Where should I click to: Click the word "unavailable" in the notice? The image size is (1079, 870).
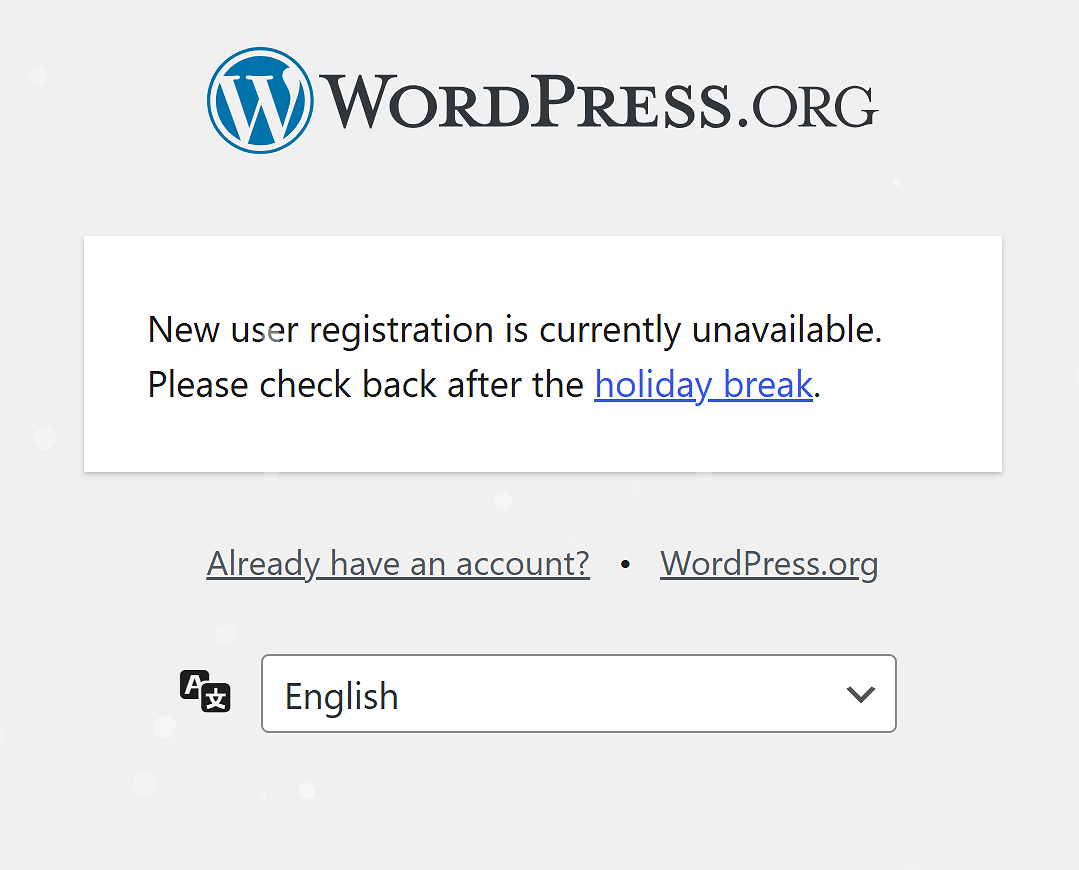[x=786, y=330]
